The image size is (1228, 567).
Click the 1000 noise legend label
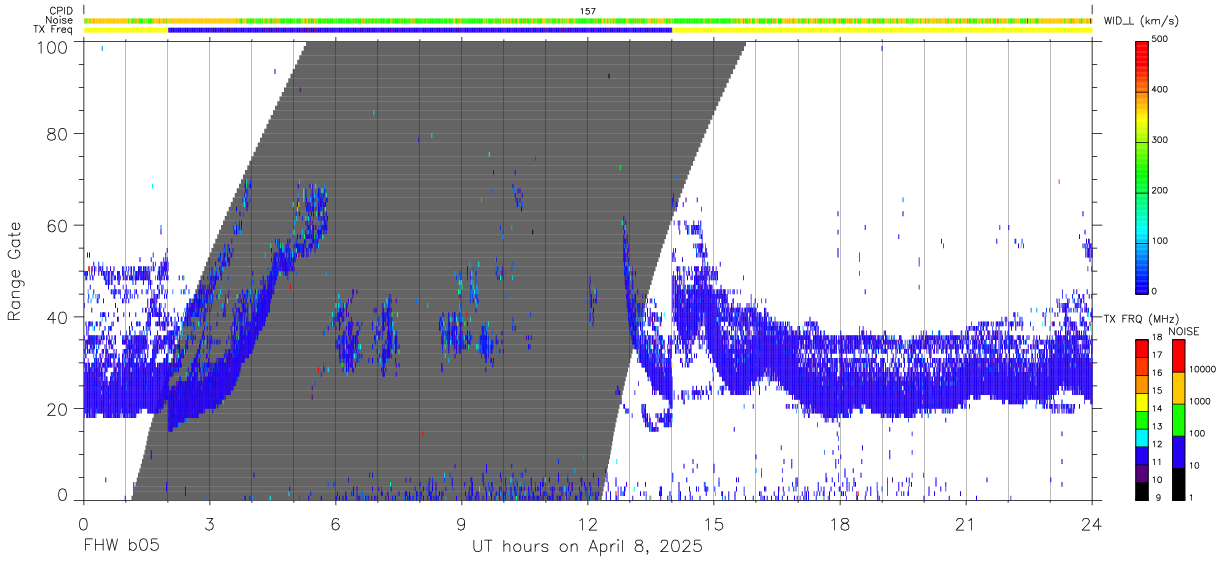[1201, 402]
